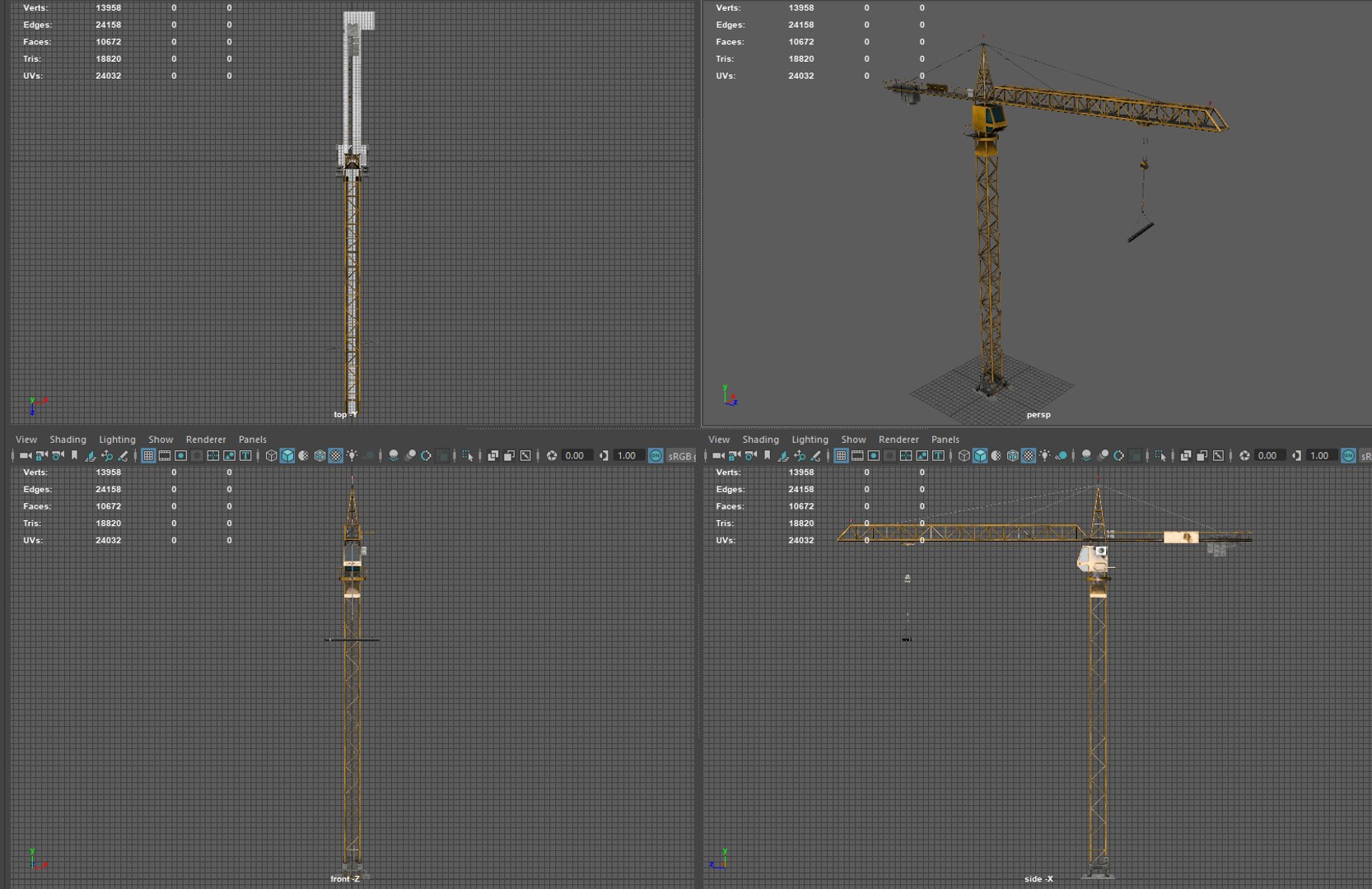Toggle View Transform ON button in front-Z toolbar
1372x889 pixels.
[x=655, y=455]
